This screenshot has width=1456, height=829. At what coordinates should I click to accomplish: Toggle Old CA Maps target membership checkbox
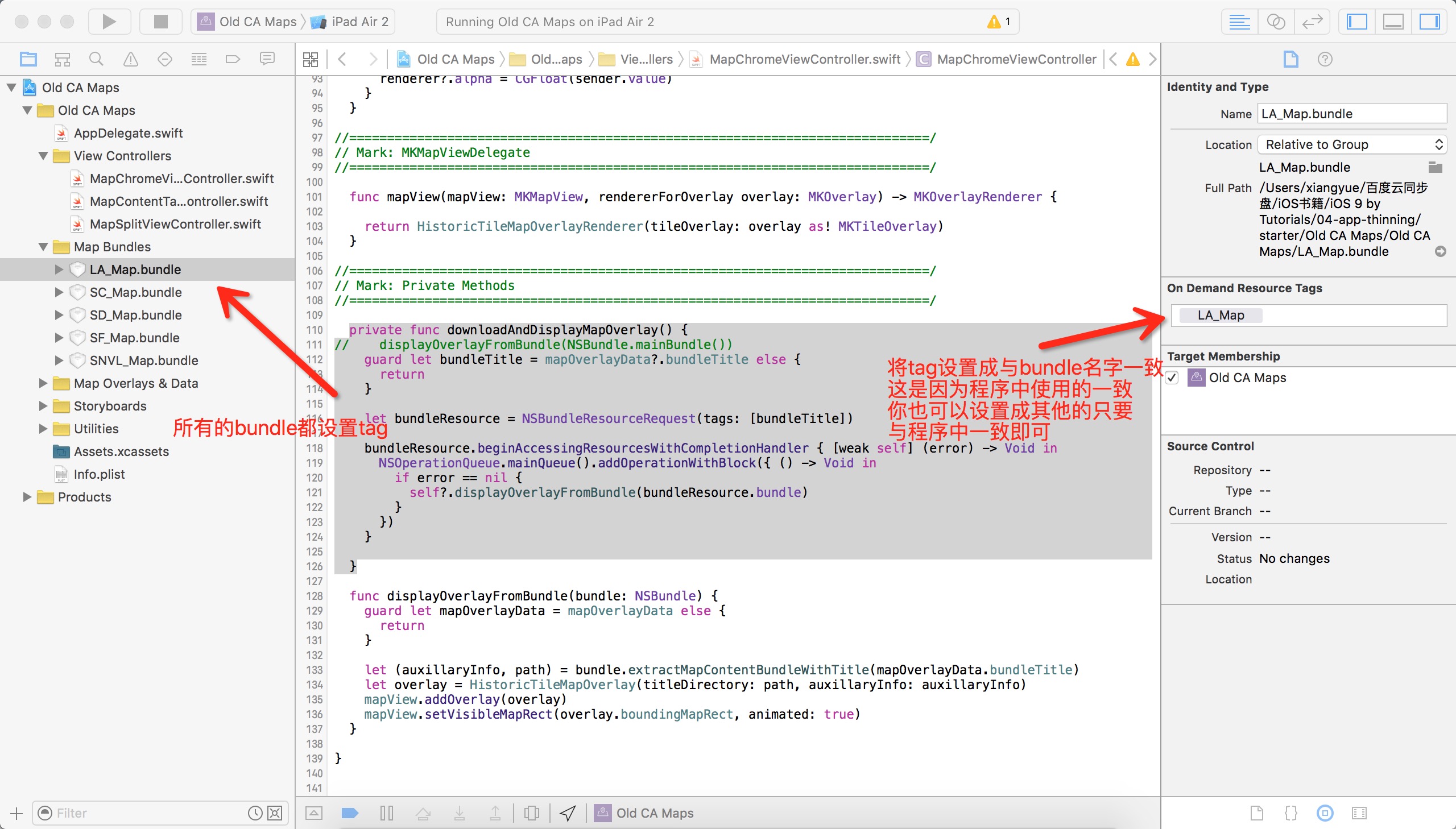coord(1172,378)
